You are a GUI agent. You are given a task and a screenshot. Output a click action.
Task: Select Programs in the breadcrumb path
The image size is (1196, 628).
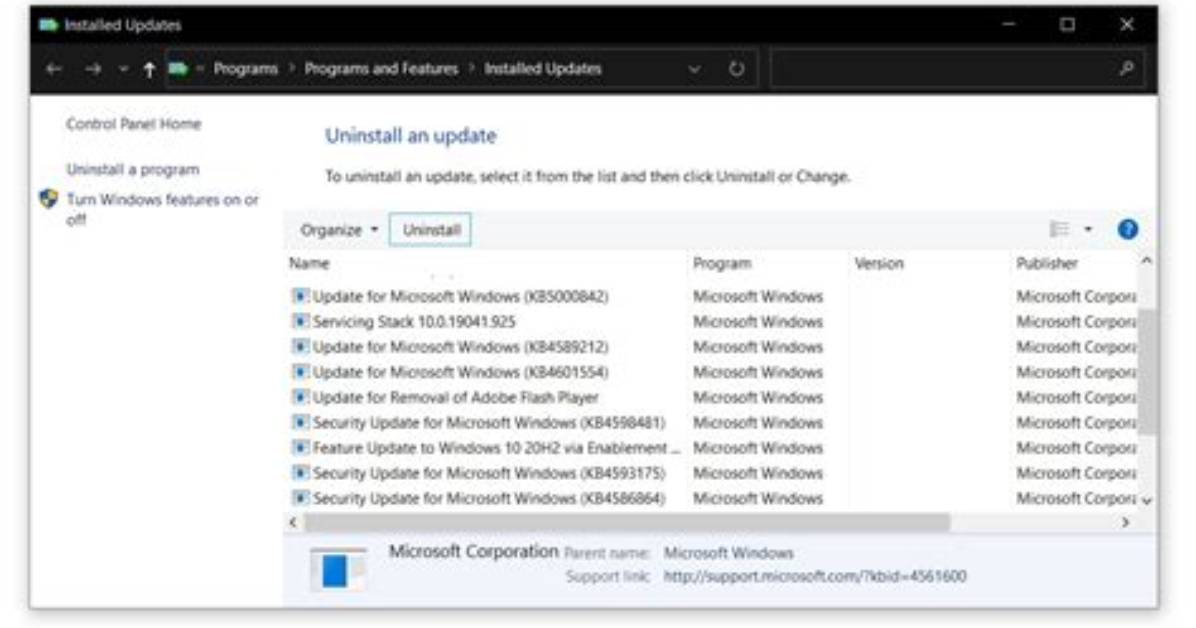pos(246,69)
